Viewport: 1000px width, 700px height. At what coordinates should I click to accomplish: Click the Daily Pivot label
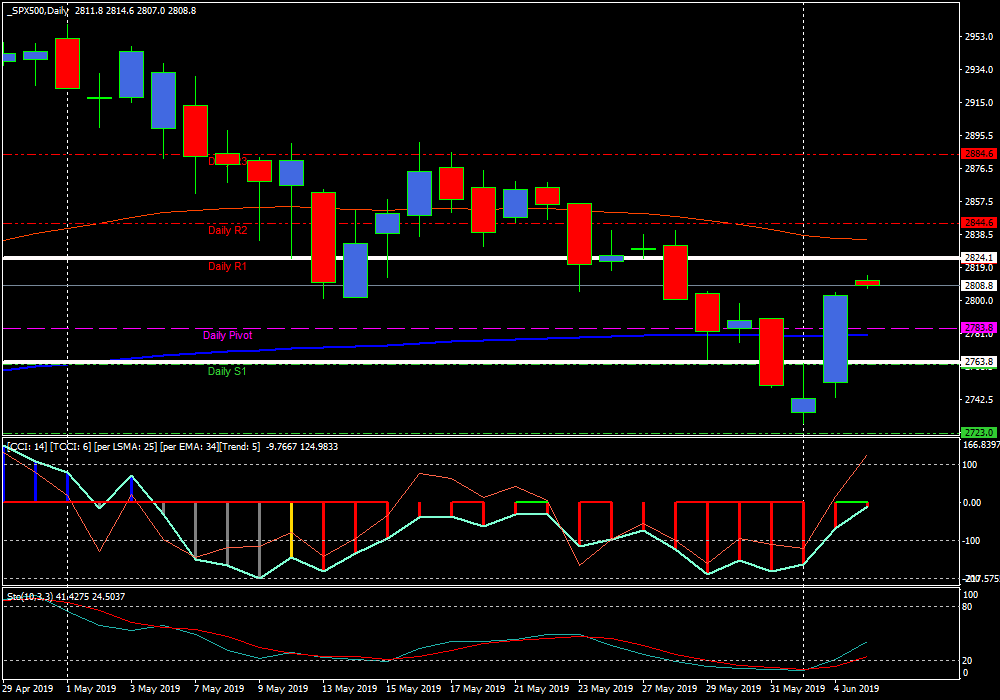[227, 336]
